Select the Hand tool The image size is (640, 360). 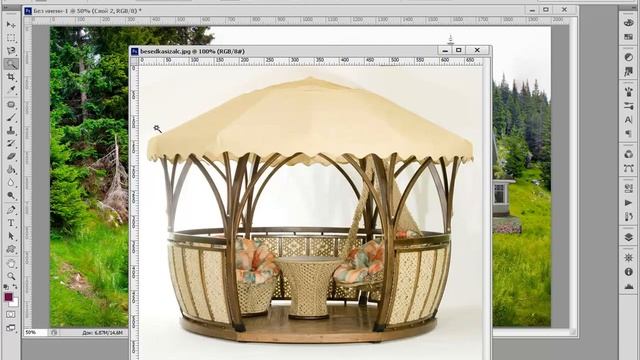click(11, 264)
